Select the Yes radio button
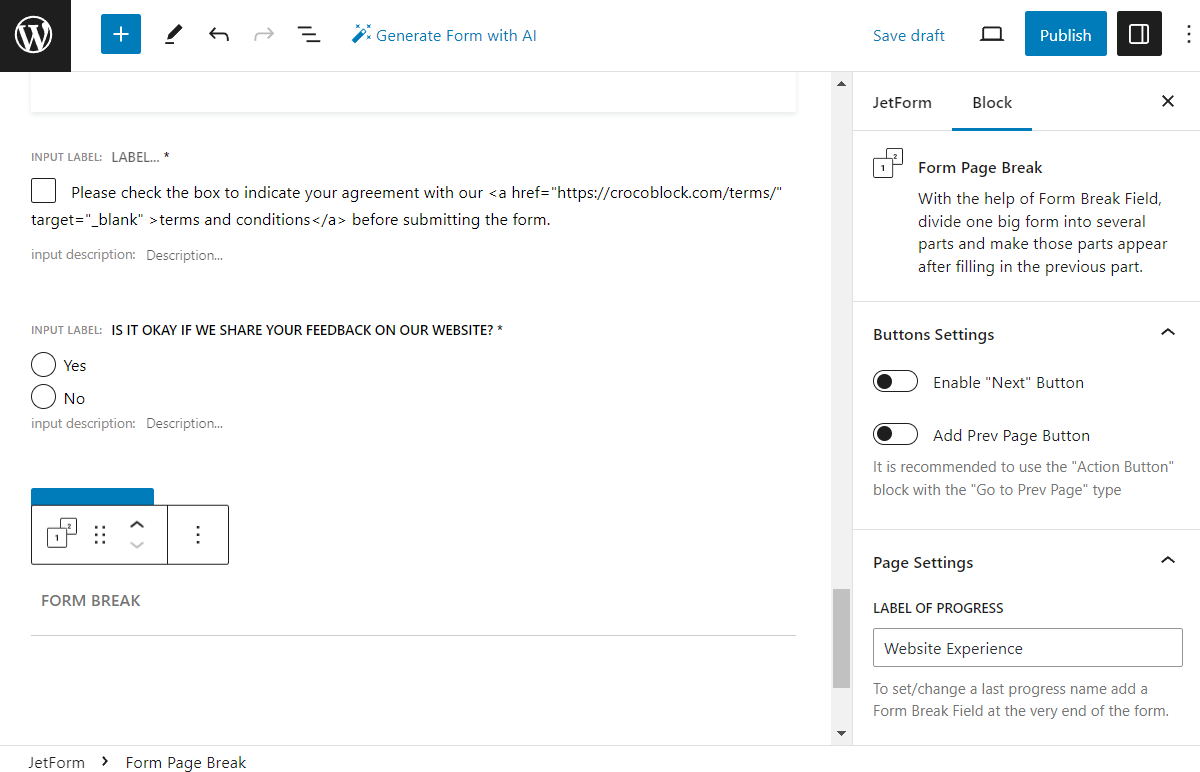 (x=43, y=364)
